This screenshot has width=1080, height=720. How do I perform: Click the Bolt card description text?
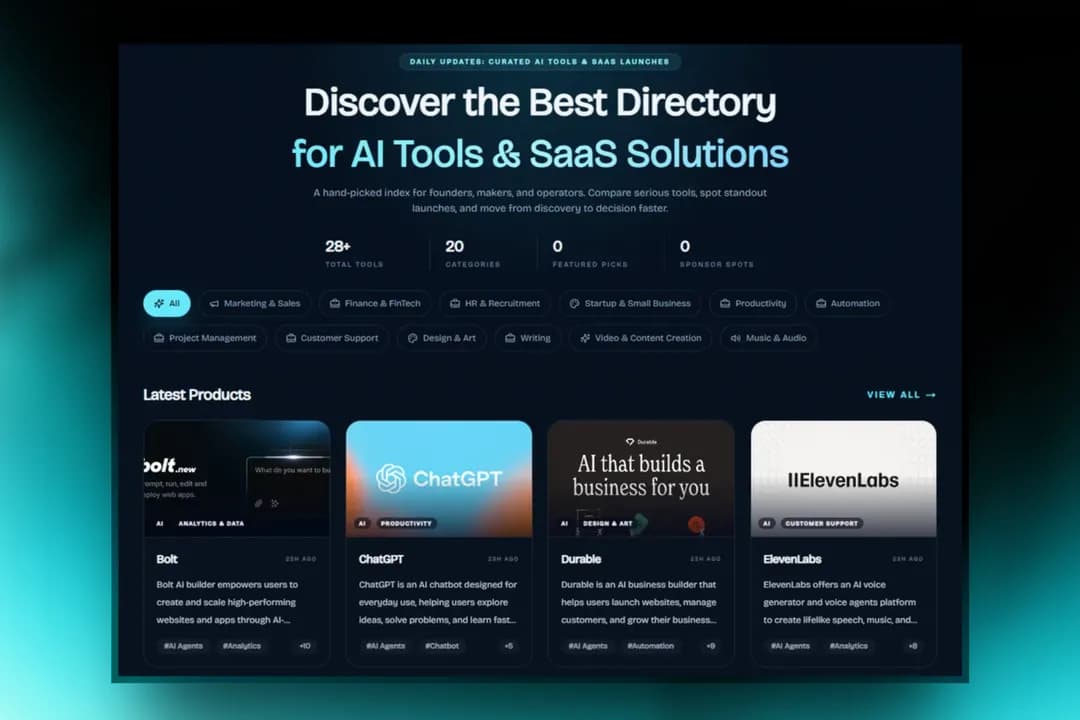click(227, 602)
